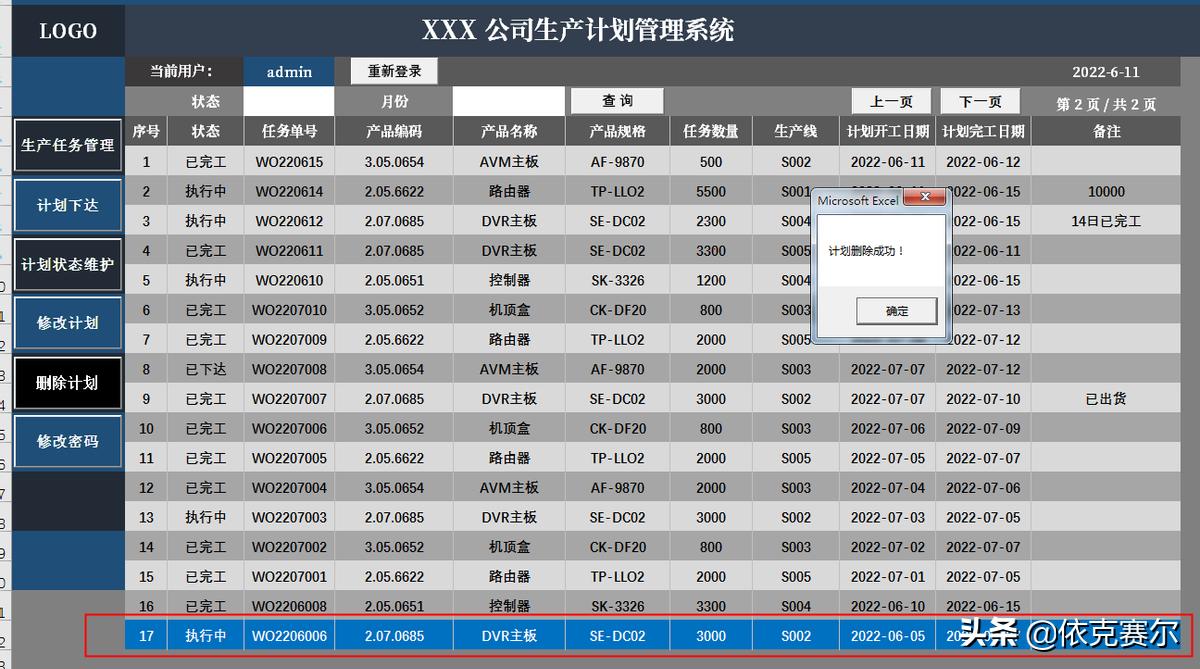Close the Microsoft Excel message box
Image resolution: width=1200 pixels, height=669 pixels.
tap(925, 197)
